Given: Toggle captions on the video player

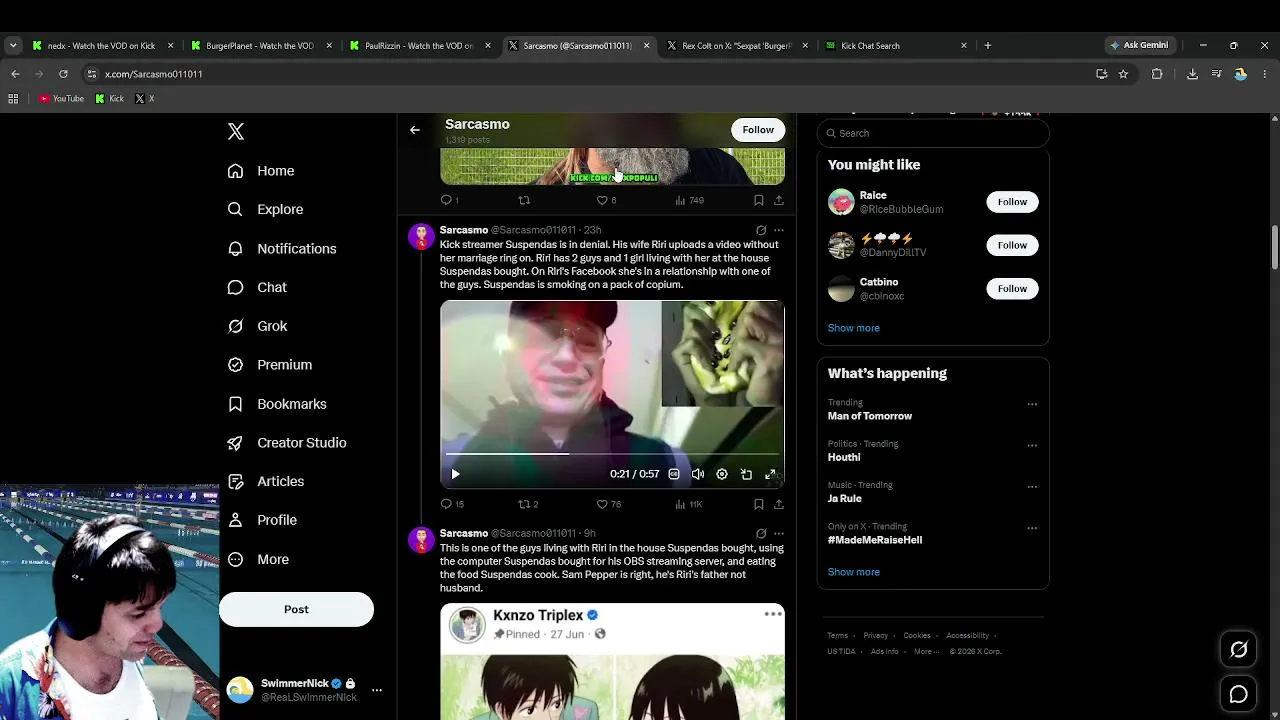Looking at the screenshot, I should click(x=674, y=474).
